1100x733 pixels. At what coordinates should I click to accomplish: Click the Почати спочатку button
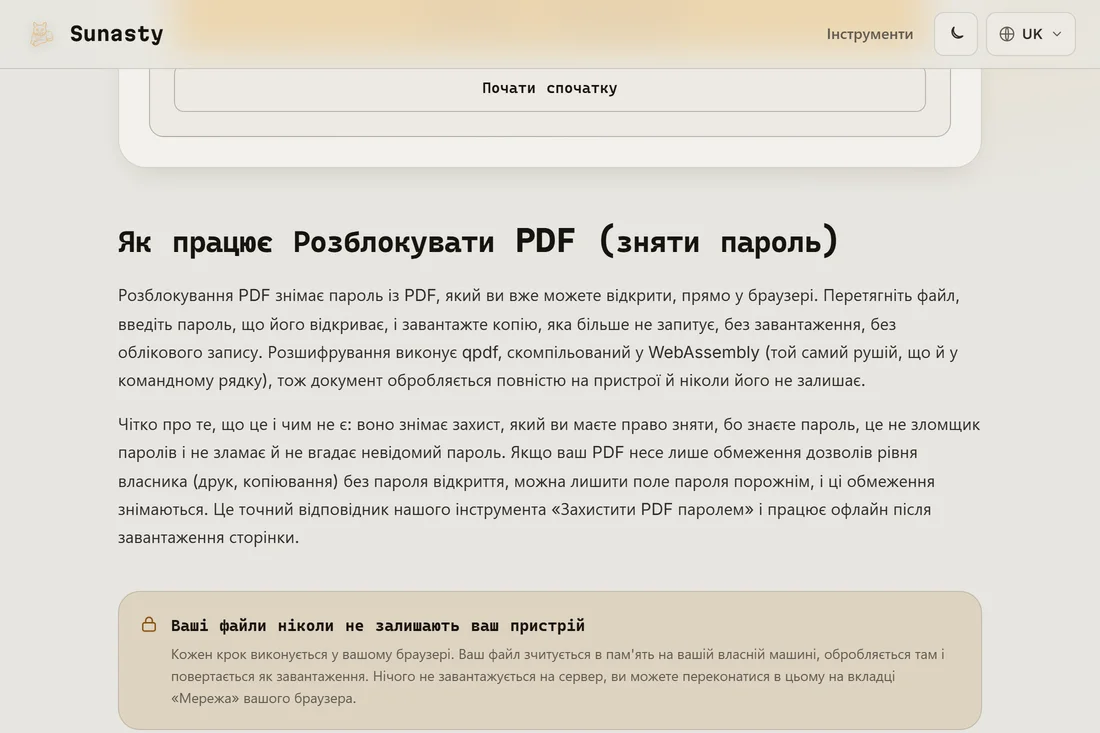(x=549, y=88)
